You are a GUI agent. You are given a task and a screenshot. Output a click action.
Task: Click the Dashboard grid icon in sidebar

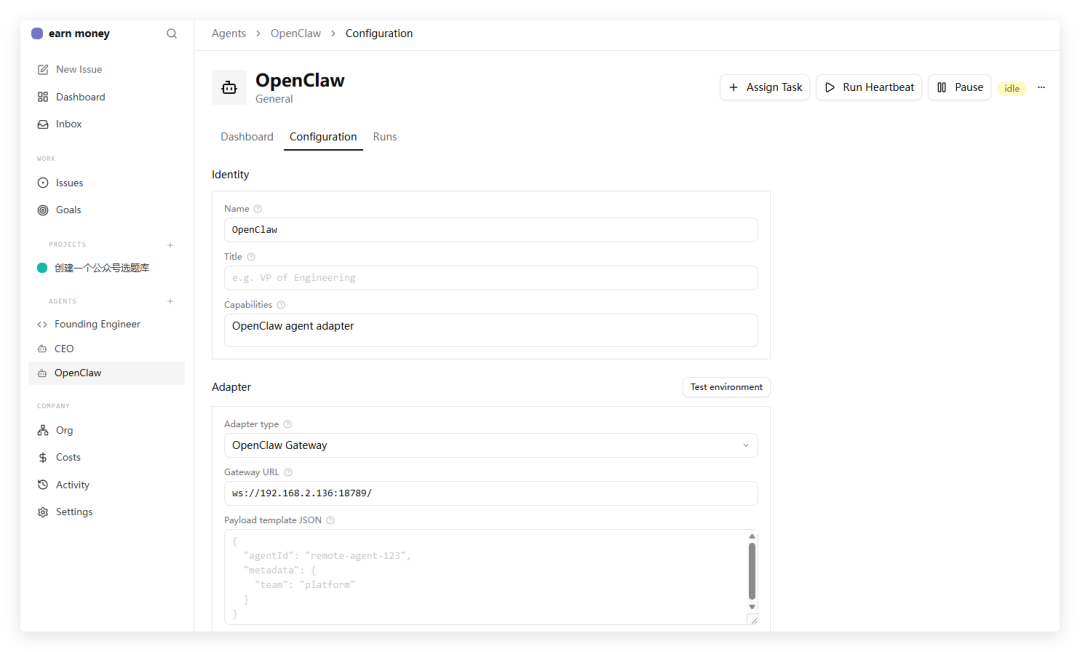43,97
